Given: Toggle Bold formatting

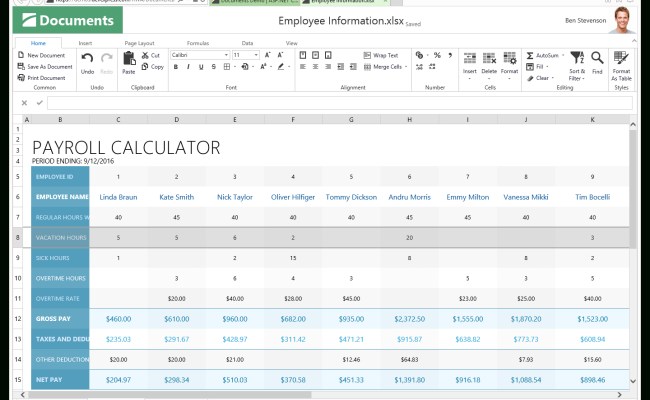Looking at the screenshot, I should pyautogui.click(x=176, y=67).
